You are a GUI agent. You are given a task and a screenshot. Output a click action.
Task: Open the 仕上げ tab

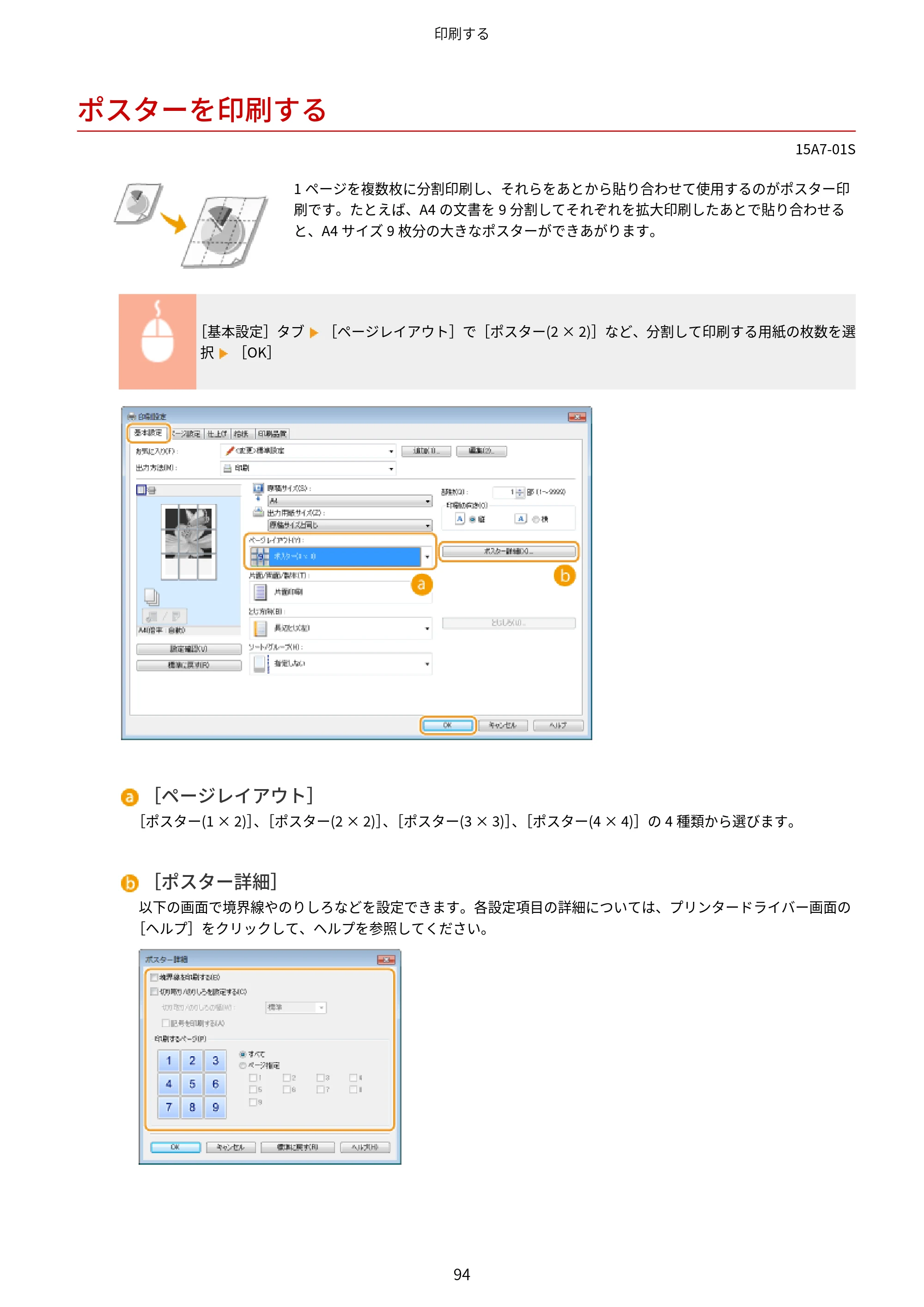pos(217,434)
